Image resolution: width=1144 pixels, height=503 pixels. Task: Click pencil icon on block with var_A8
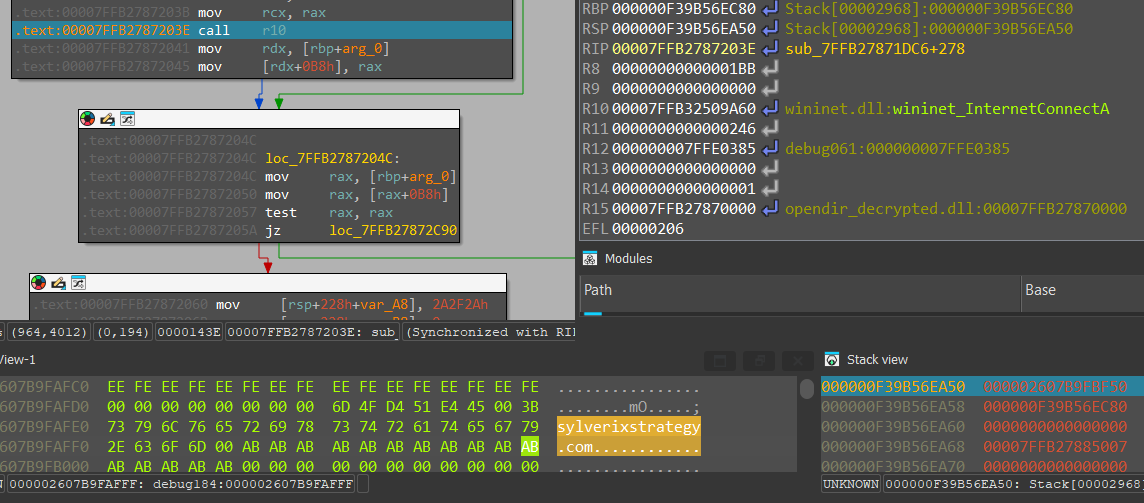pyautogui.click(x=58, y=283)
